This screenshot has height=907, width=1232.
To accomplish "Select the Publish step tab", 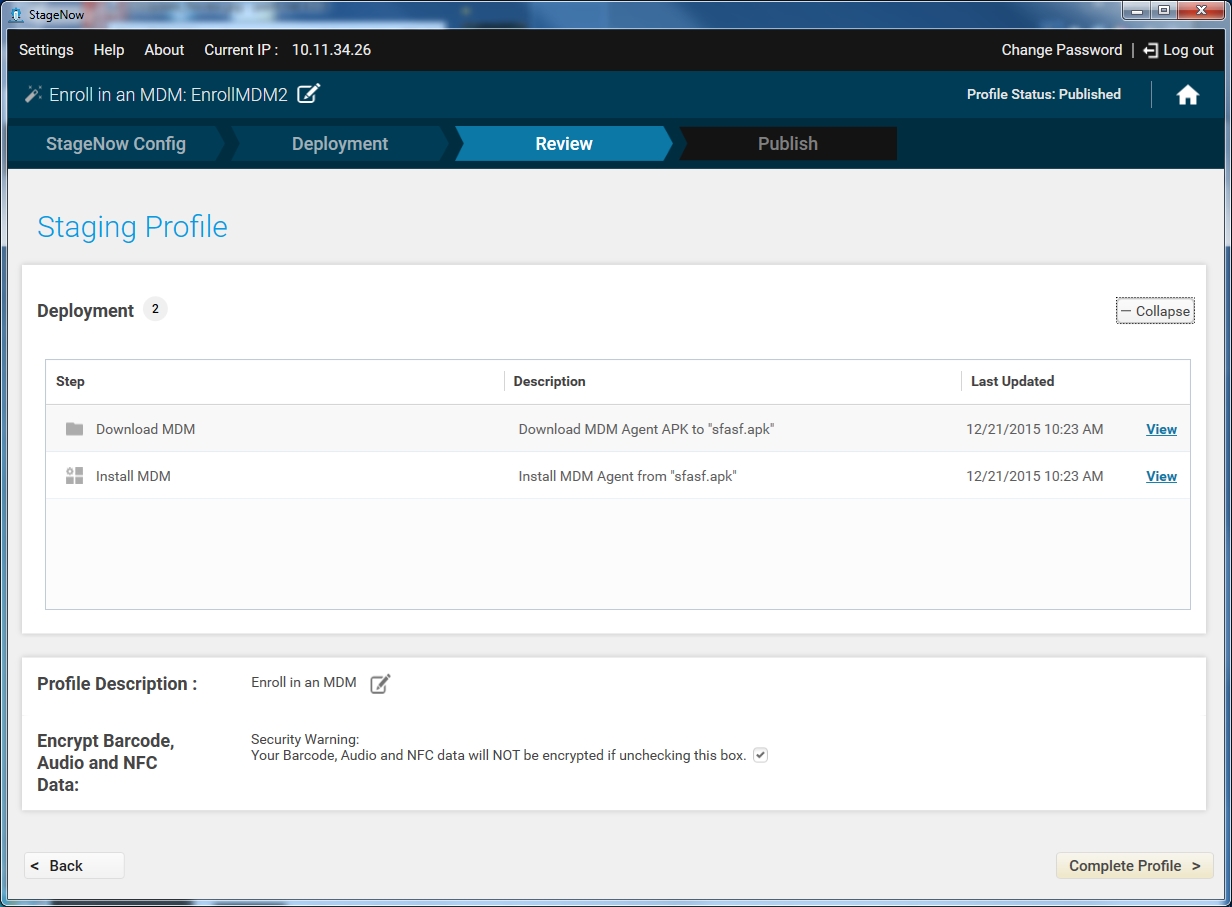I will 787,144.
